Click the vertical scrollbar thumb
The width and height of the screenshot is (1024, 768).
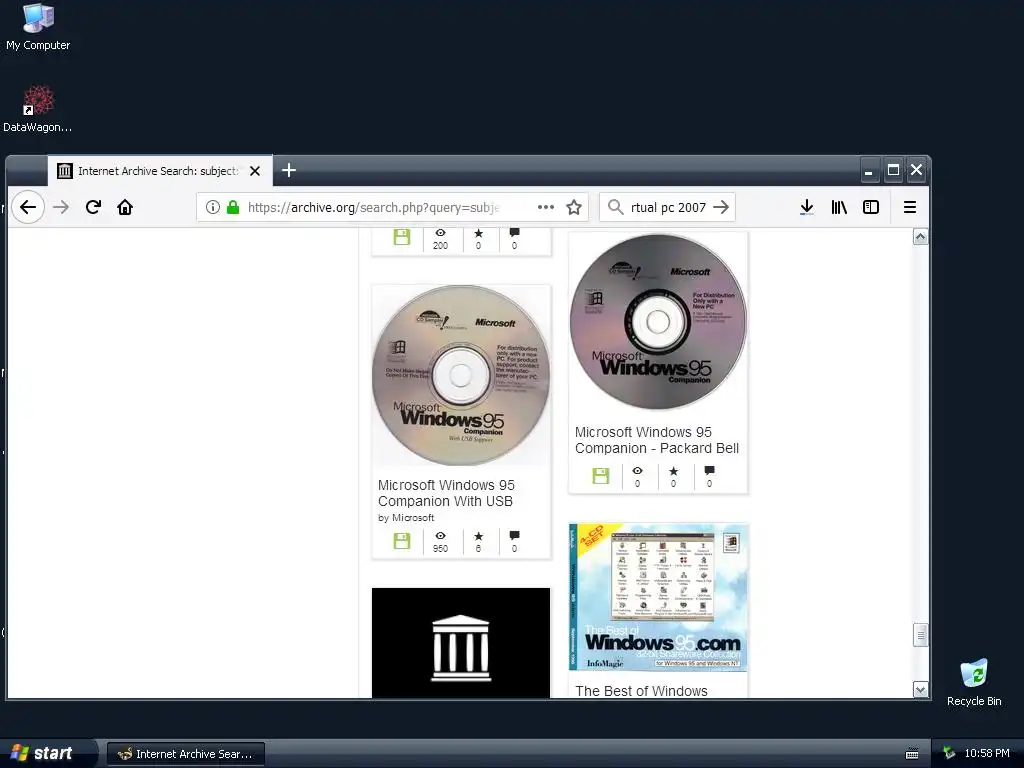(920, 635)
